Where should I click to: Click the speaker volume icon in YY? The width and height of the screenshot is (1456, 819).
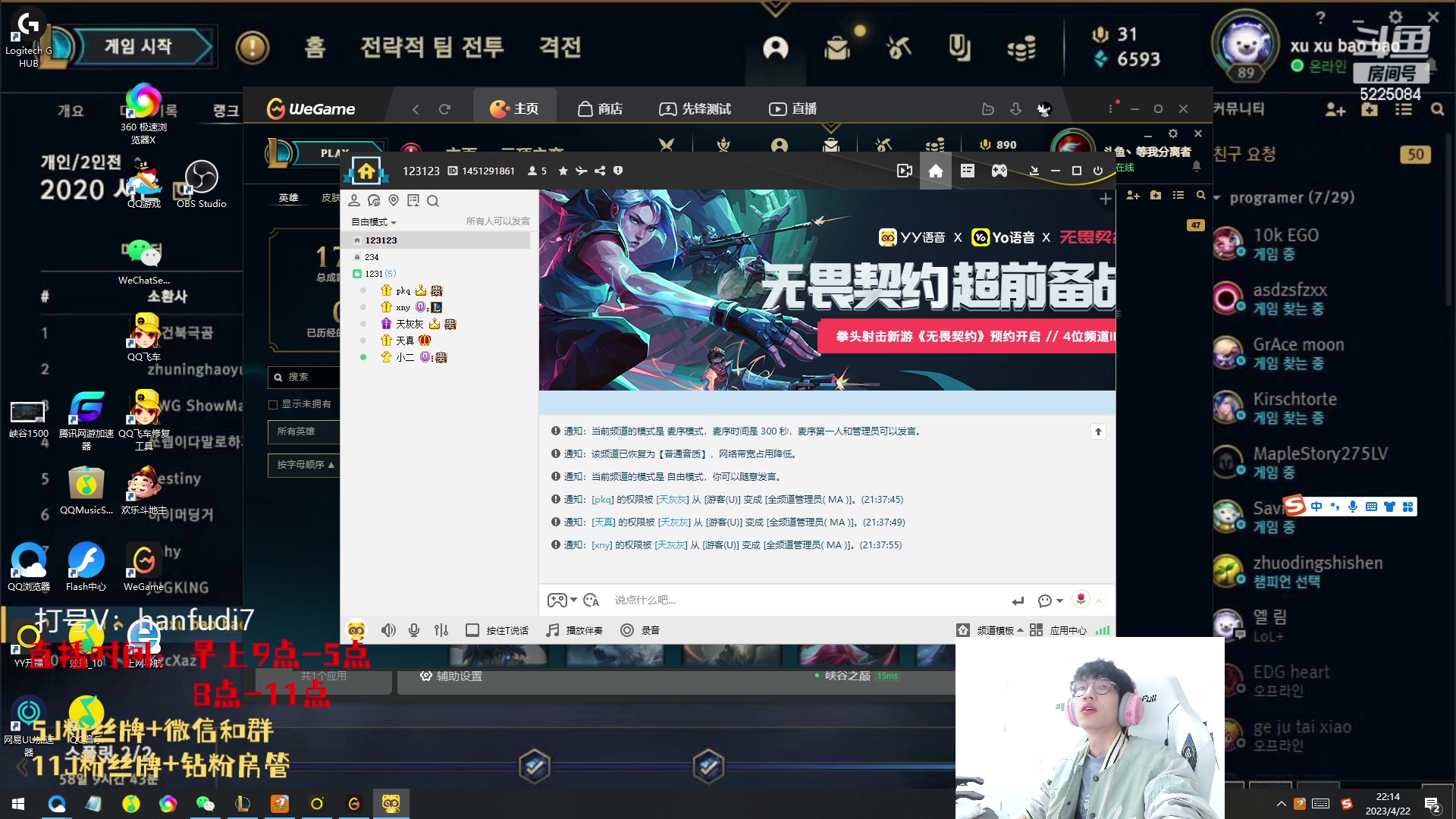388,630
